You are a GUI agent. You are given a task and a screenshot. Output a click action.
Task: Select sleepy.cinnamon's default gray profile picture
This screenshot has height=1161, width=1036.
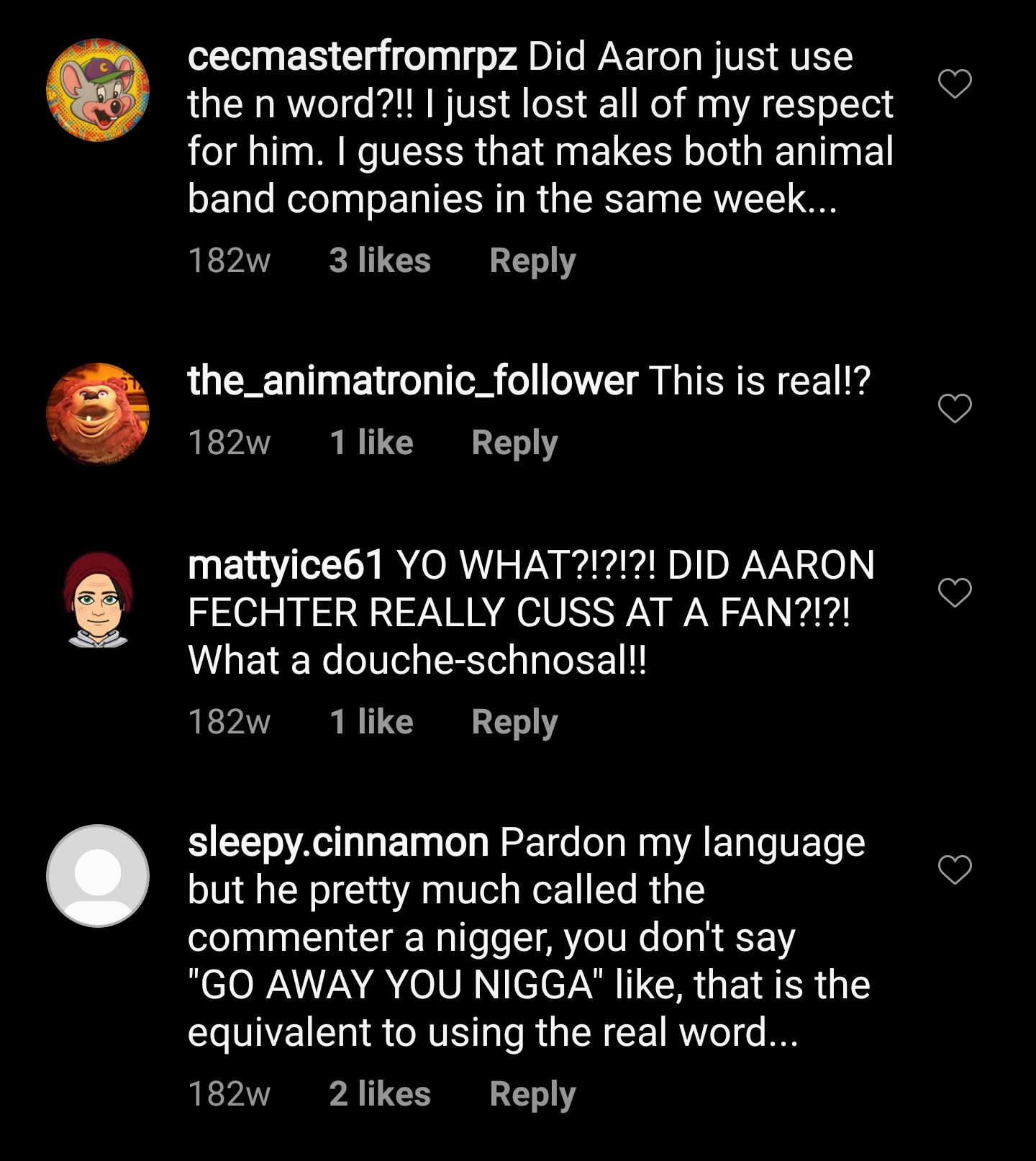[x=98, y=876]
